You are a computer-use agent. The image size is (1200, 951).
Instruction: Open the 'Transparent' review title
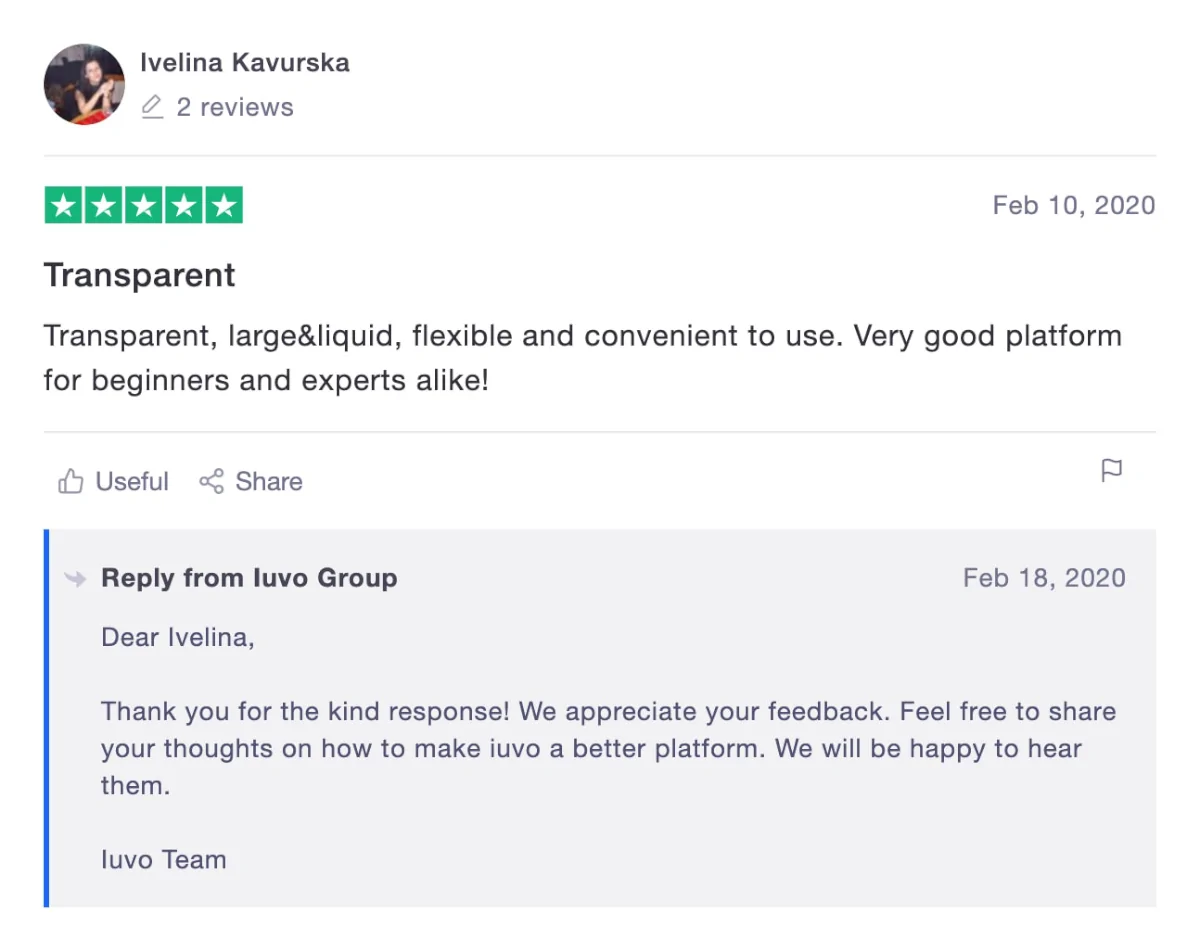(x=140, y=275)
